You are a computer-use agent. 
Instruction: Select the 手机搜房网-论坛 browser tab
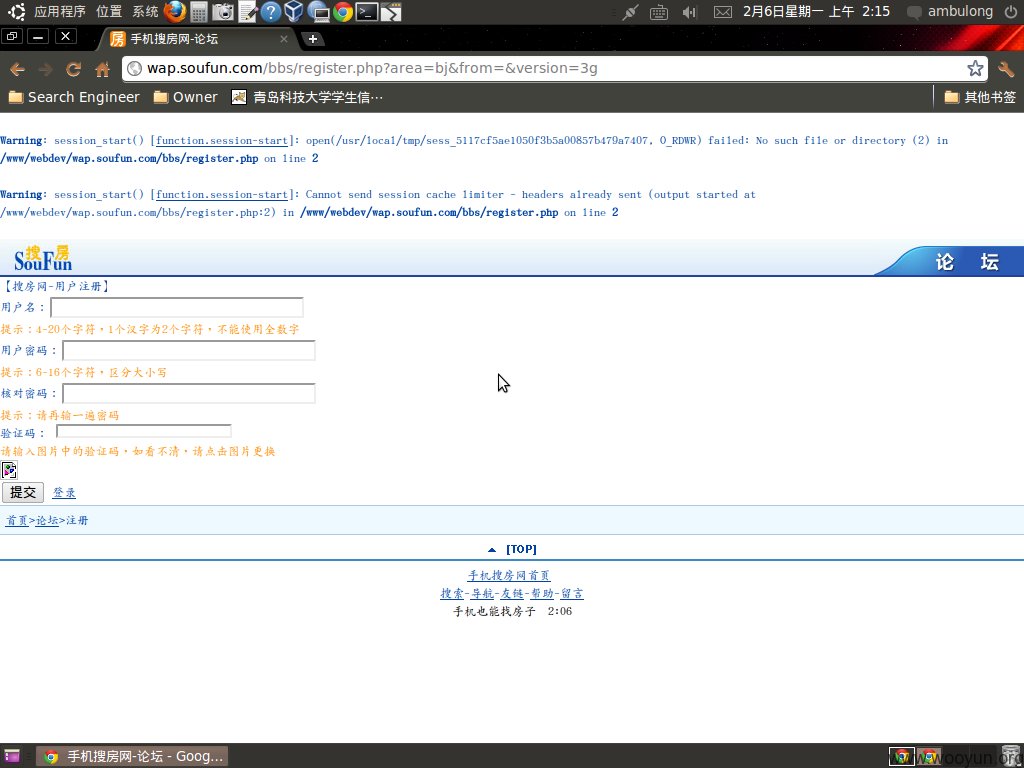[x=196, y=39]
